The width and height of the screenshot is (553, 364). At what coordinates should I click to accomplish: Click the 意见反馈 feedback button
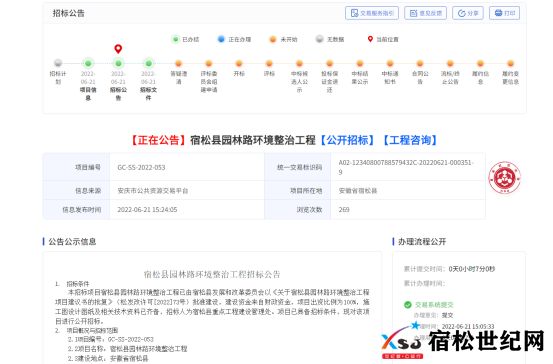point(425,13)
